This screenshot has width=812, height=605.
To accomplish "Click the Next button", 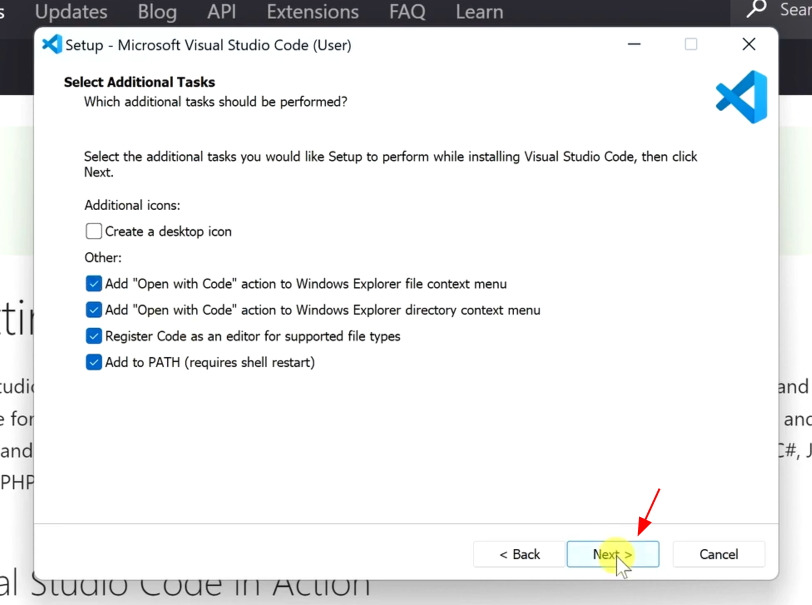I will pos(613,554).
